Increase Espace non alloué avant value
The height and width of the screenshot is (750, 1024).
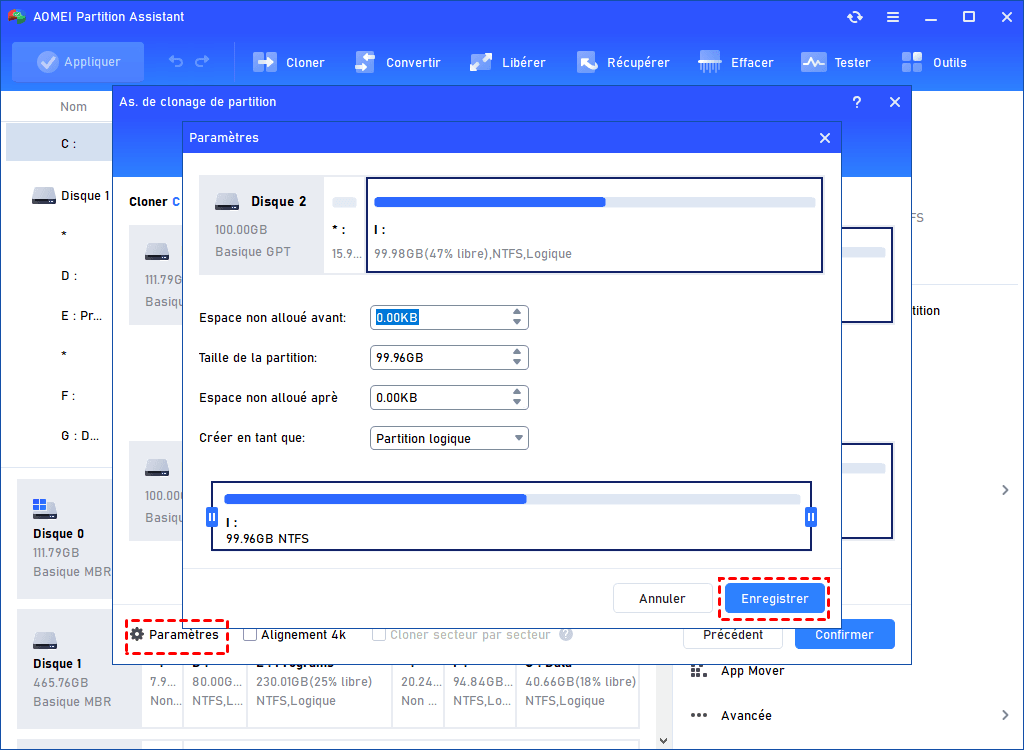pyautogui.click(x=517, y=312)
